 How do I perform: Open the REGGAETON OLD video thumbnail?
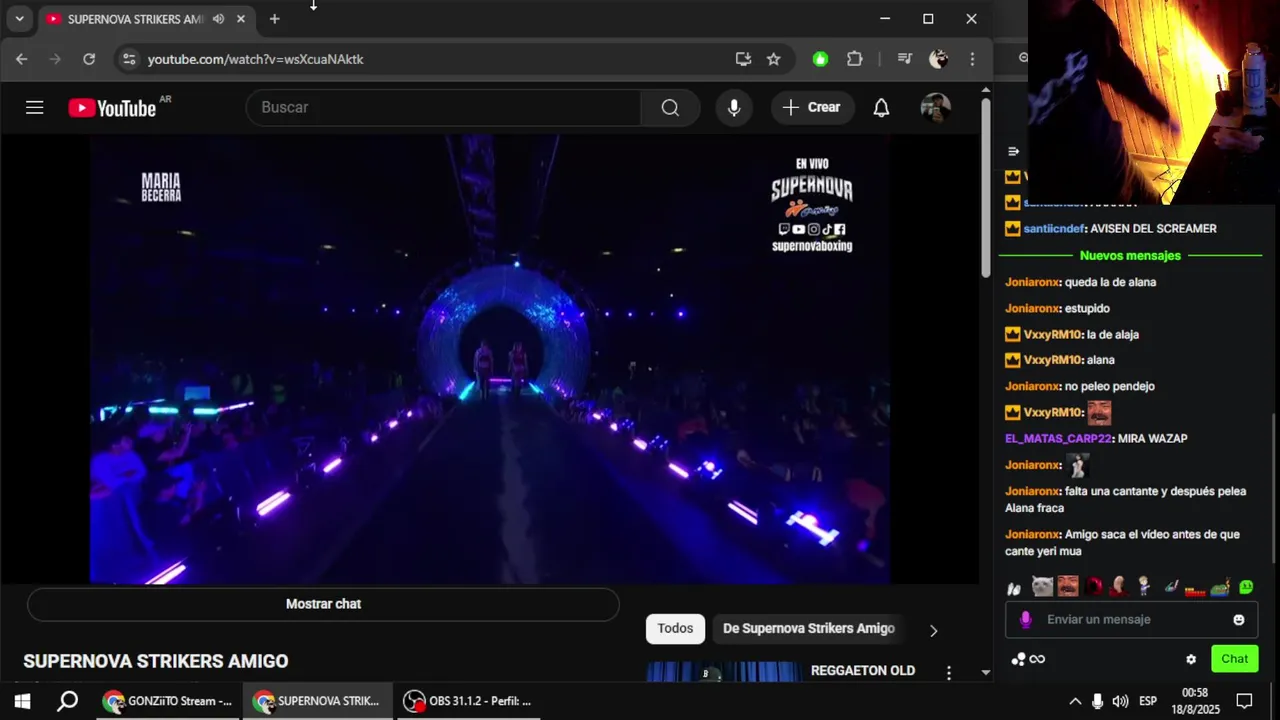tap(723, 672)
